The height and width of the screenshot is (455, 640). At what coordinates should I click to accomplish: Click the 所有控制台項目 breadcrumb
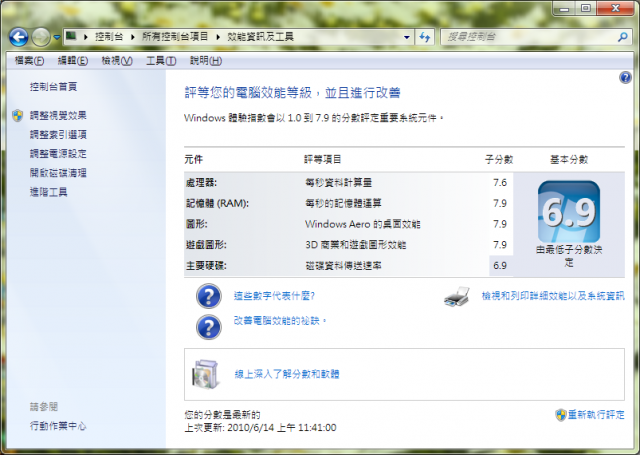pyautogui.click(x=175, y=37)
